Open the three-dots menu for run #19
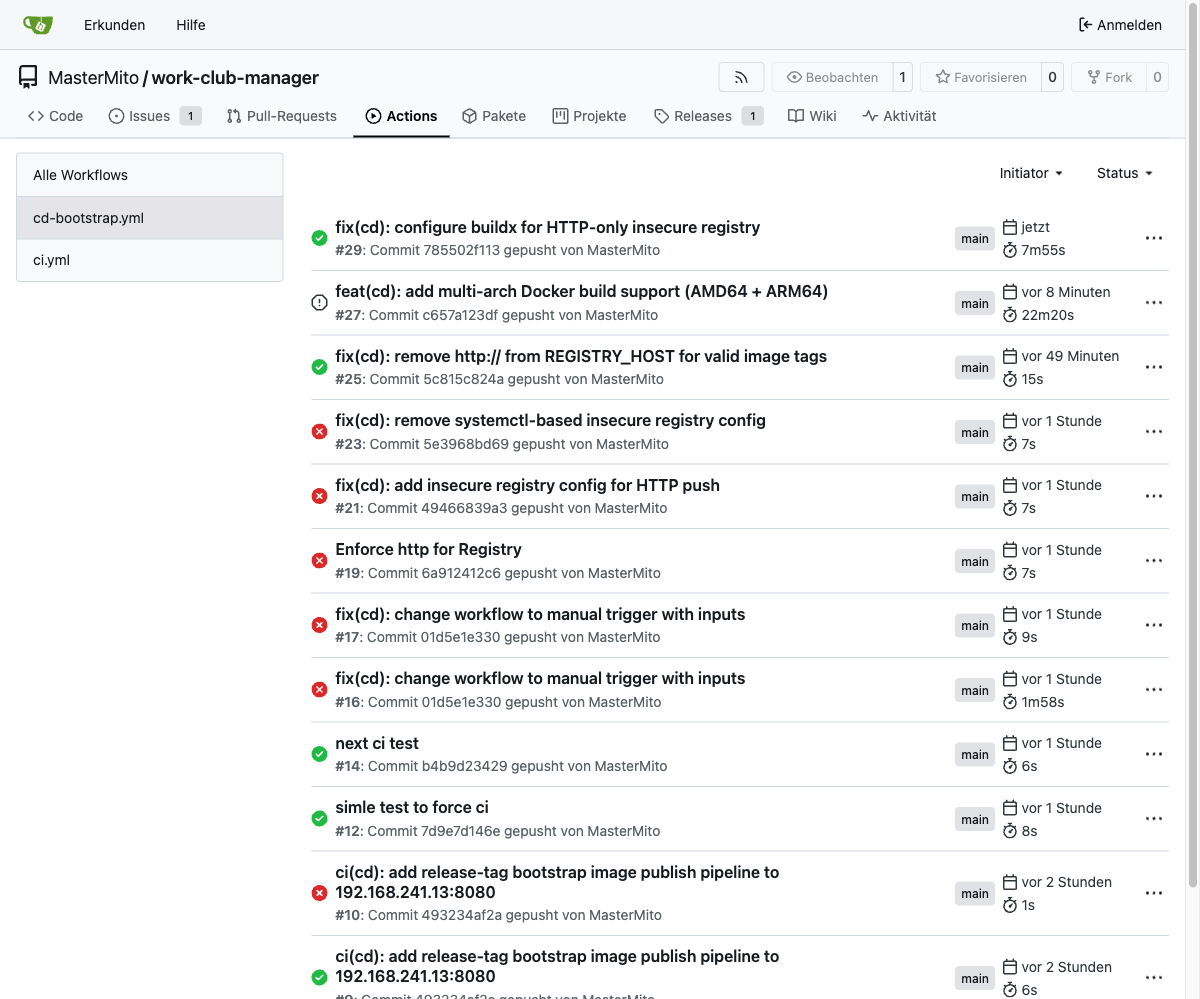This screenshot has width=1200, height=999. (1153, 561)
